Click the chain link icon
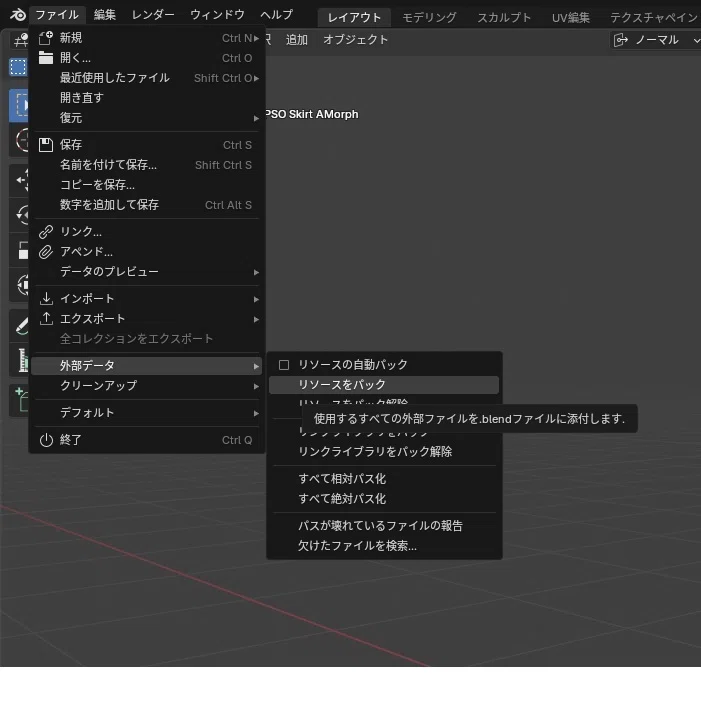This screenshot has width=701, height=721. (46, 232)
